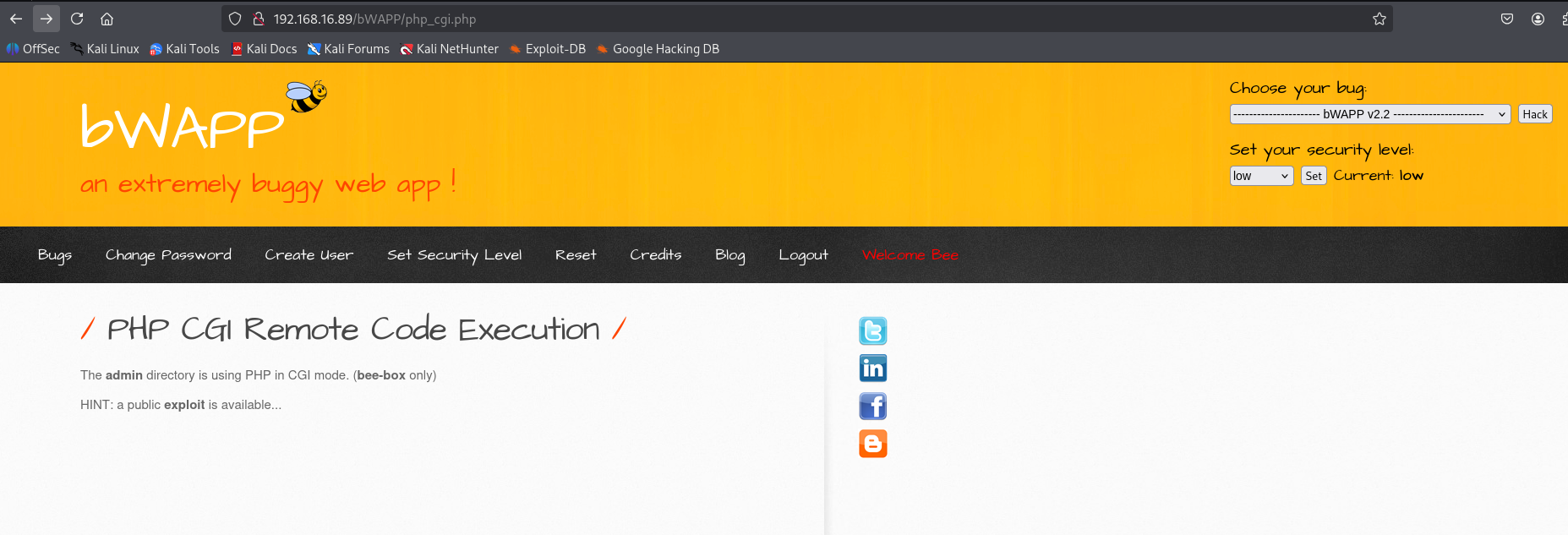Click the bold word admin
Viewport: 1568px width, 535px height.
point(124,375)
